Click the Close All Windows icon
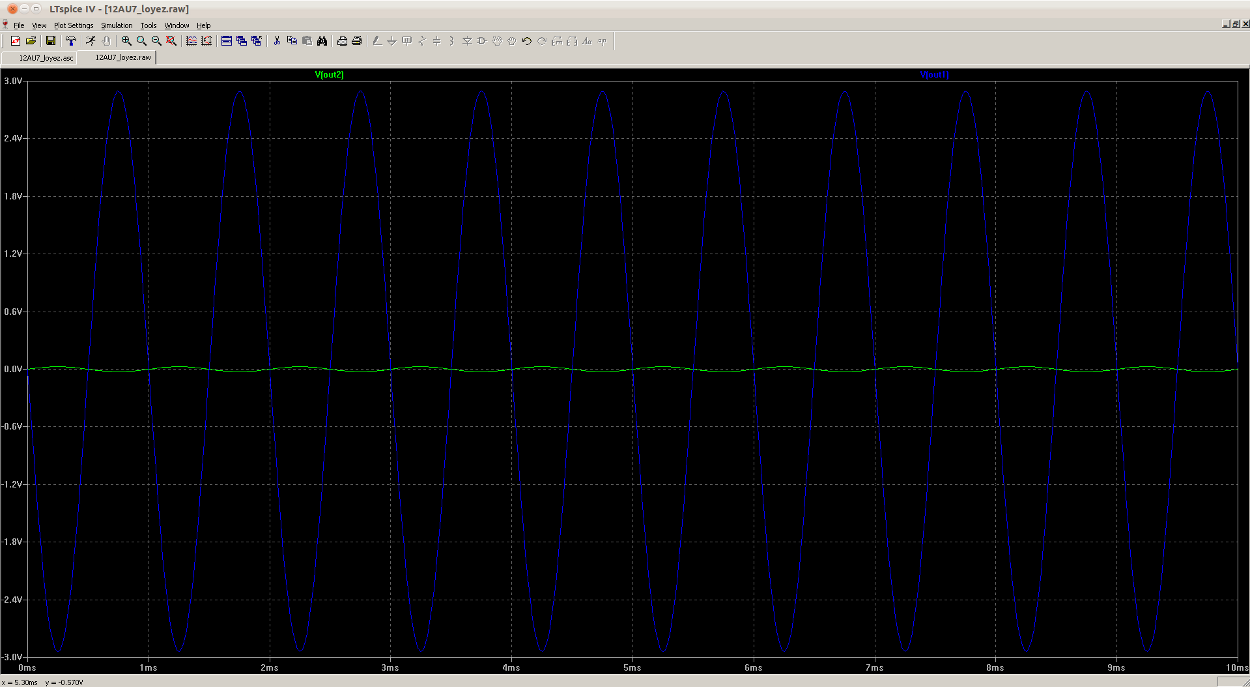This screenshot has width=1250, height=687. tap(257, 41)
